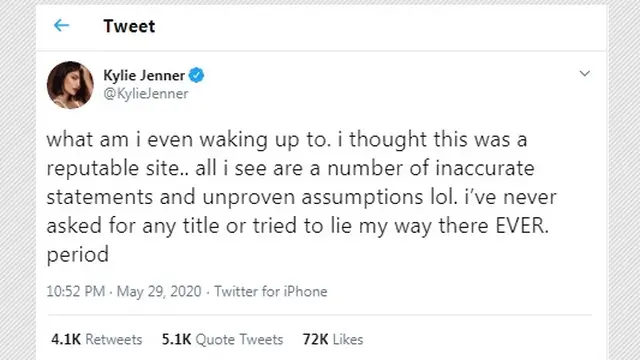The image size is (640, 360).
Task: Click the word EVER in the tweet
Action: pos(522,226)
